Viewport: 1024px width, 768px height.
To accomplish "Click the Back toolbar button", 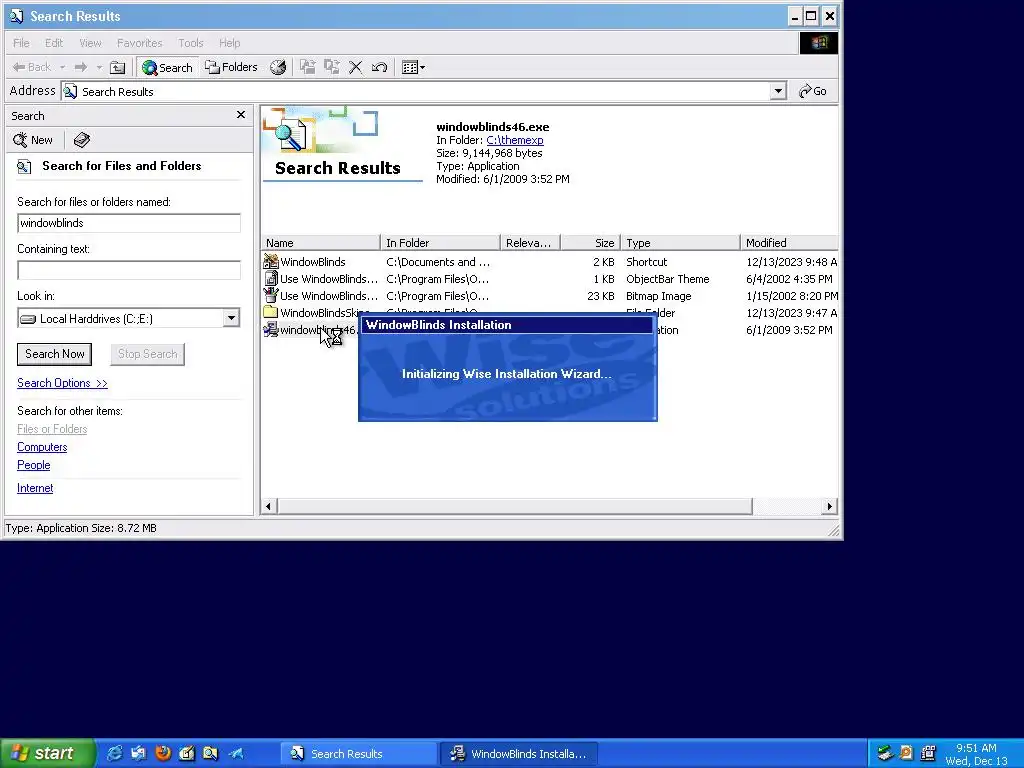I will (32, 67).
